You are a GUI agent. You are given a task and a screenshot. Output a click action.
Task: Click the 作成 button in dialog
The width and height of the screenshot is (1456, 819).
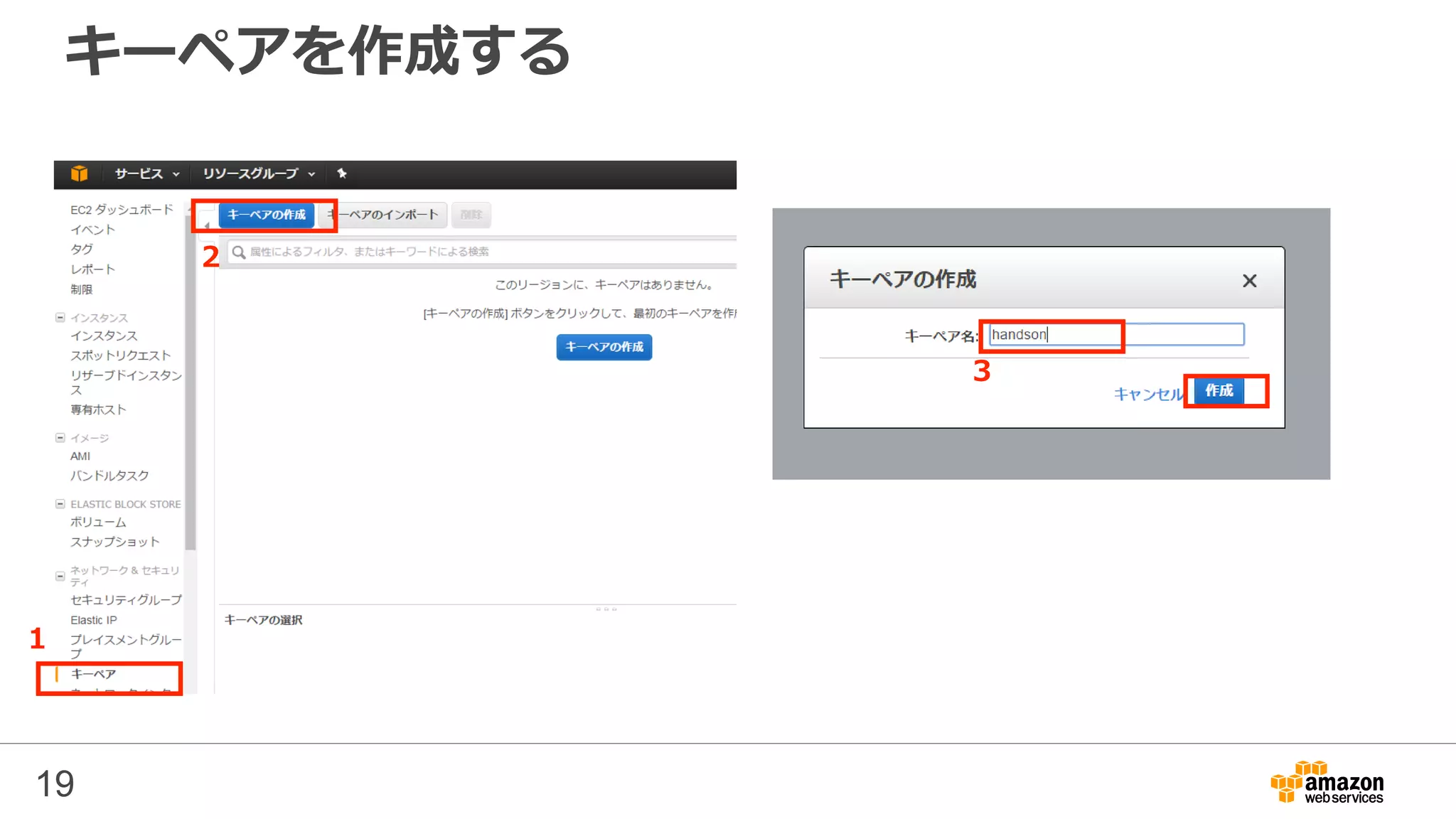pos(1219,390)
